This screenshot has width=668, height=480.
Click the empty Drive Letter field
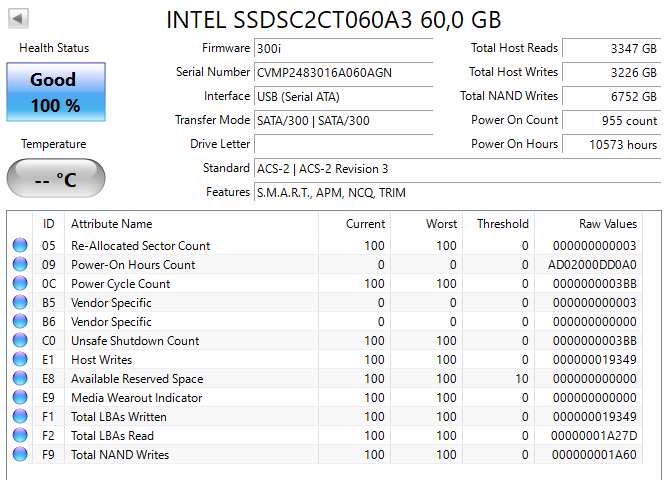[x=343, y=144]
